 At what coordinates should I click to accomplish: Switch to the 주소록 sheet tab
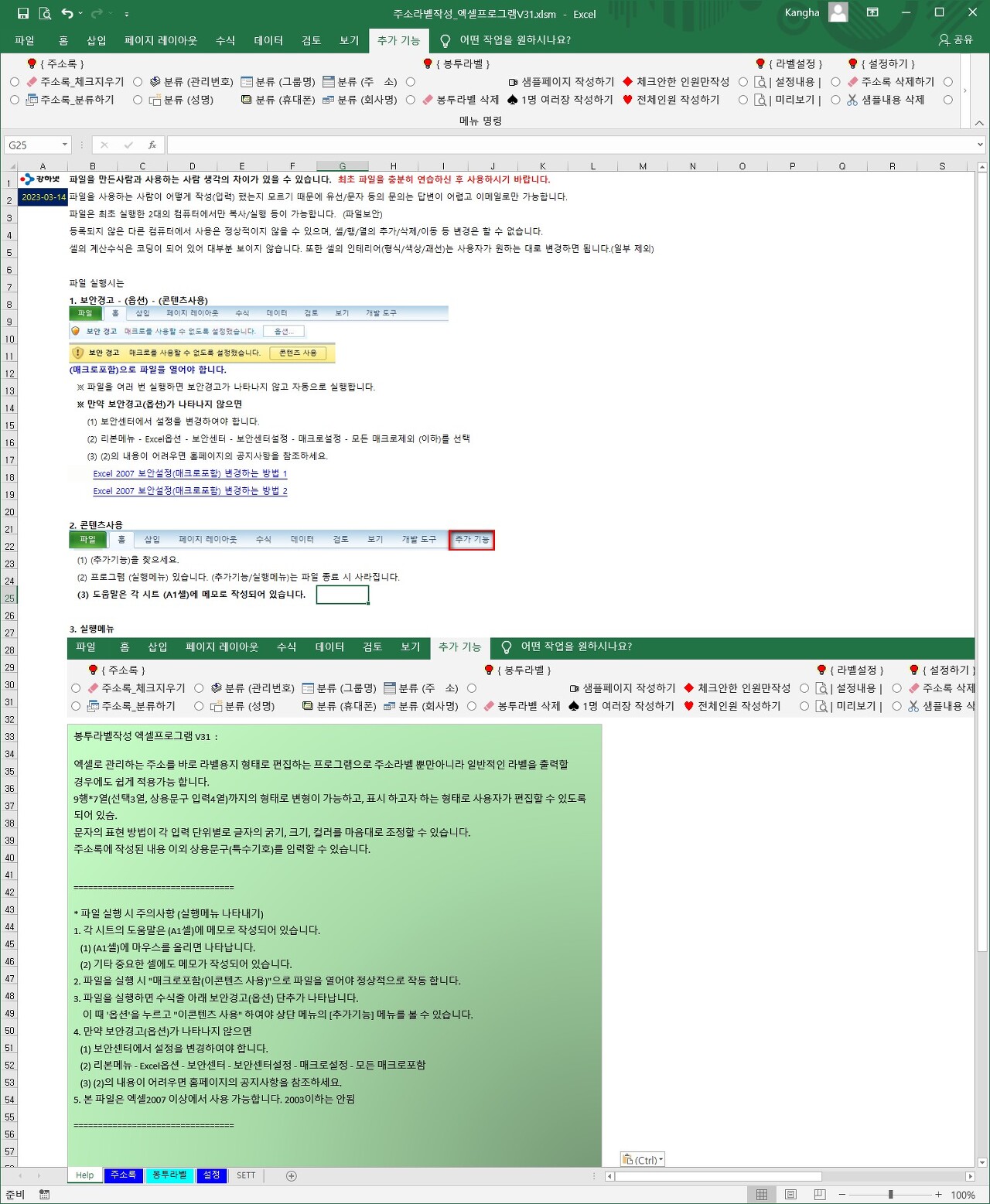123,1175
